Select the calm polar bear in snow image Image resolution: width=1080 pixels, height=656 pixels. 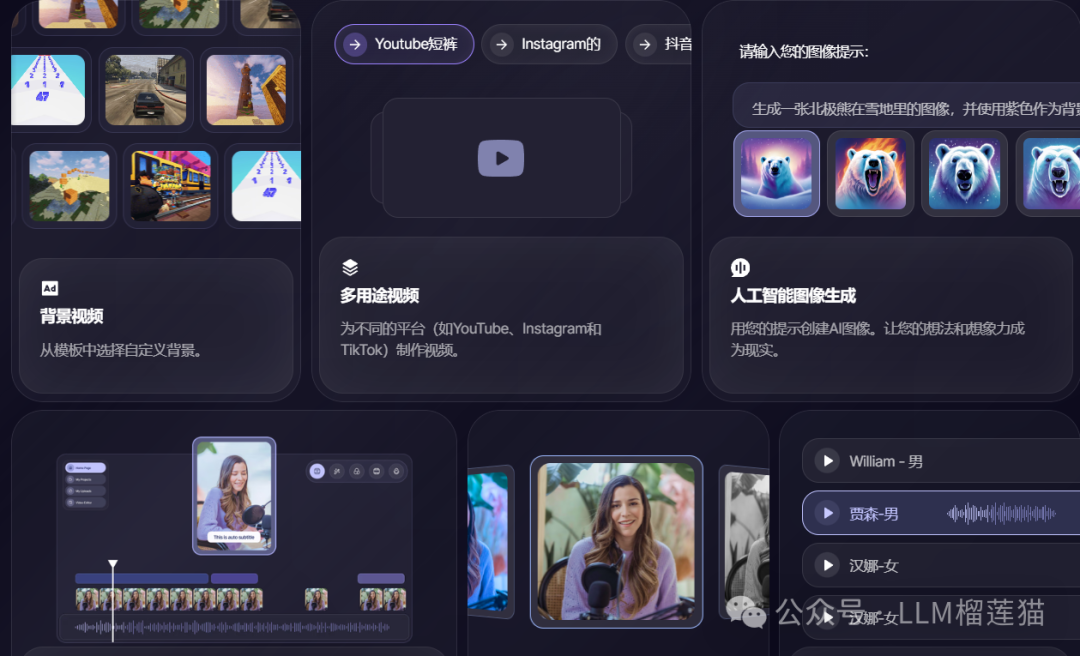776,174
